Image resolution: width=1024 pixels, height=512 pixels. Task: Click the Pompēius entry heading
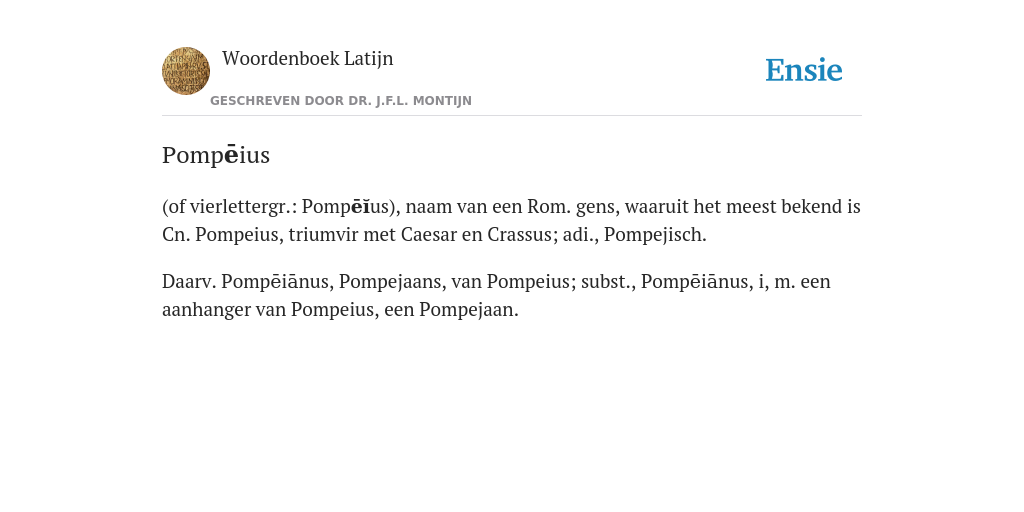tap(216, 155)
